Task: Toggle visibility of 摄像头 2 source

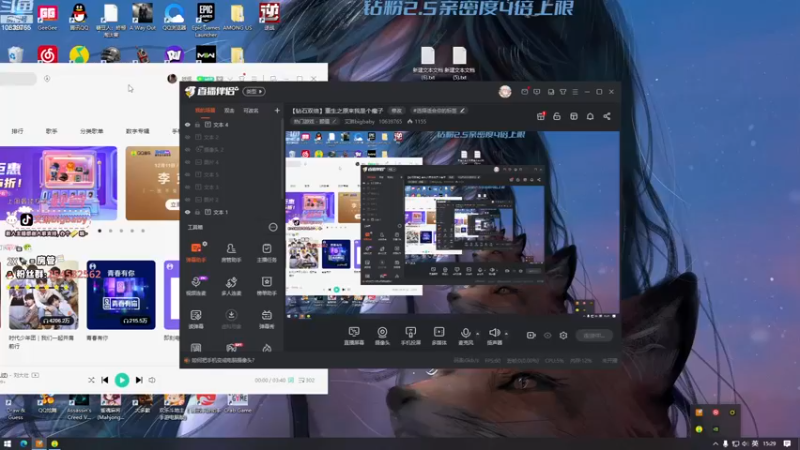Action: [x=188, y=149]
